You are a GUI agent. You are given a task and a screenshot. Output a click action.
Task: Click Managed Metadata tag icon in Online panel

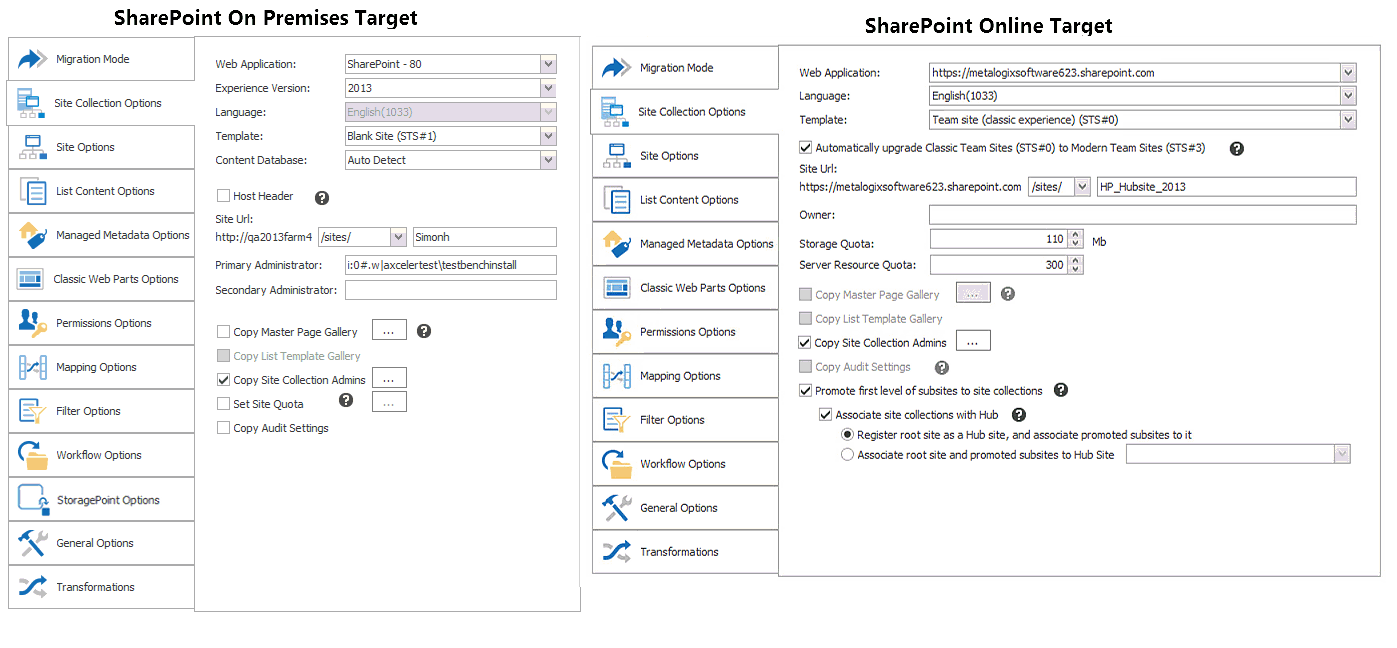(617, 244)
